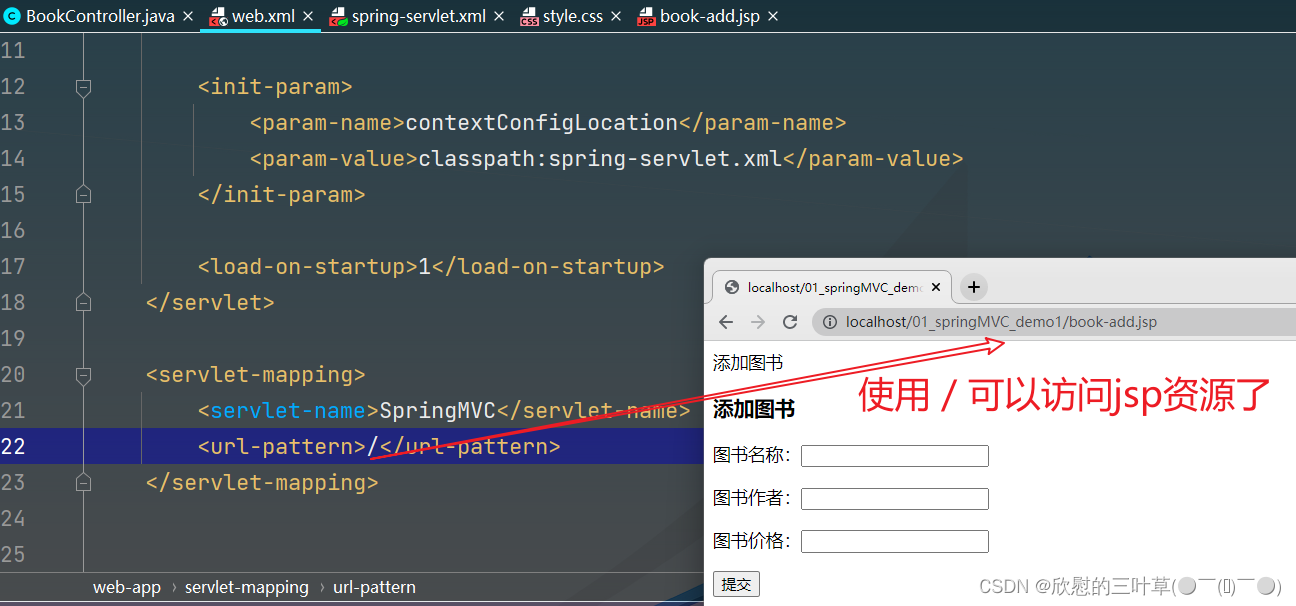The height and width of the screenshot is (606, 1296).
Task: Click the contextConfigLocation param-name text
Action: pos(542,123)
